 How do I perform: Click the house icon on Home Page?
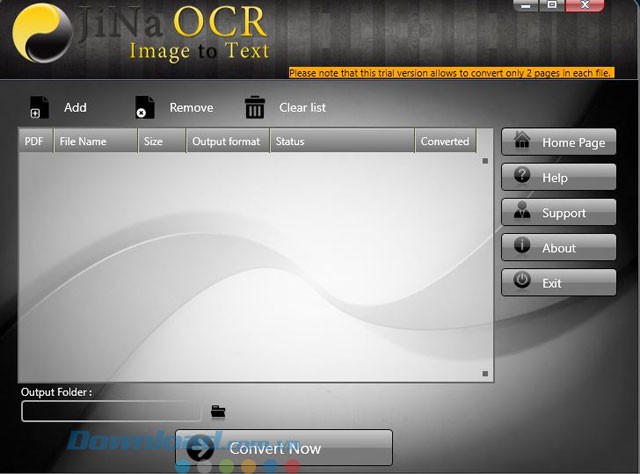(x=522, y=139)
